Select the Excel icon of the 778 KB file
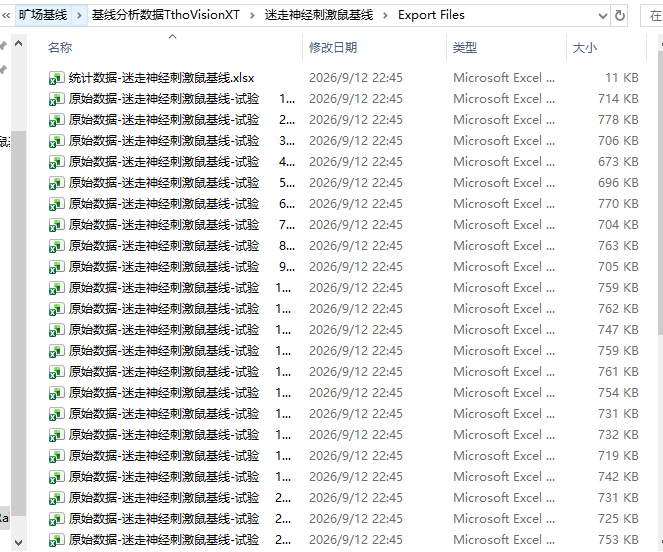This screenshot has width=663, height=552. 56,120
